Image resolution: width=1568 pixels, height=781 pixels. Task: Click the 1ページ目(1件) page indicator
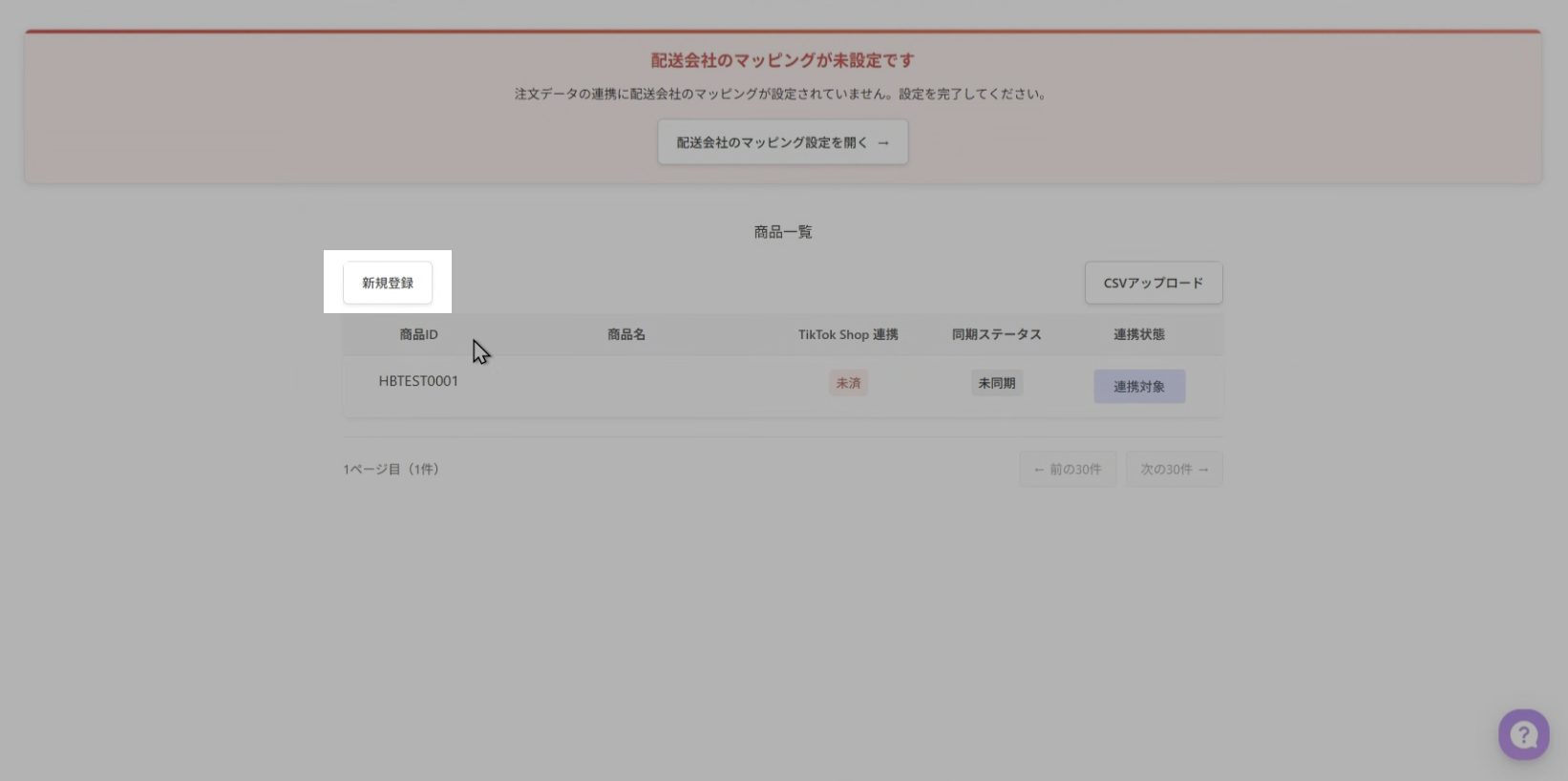[x=392, y=469]
